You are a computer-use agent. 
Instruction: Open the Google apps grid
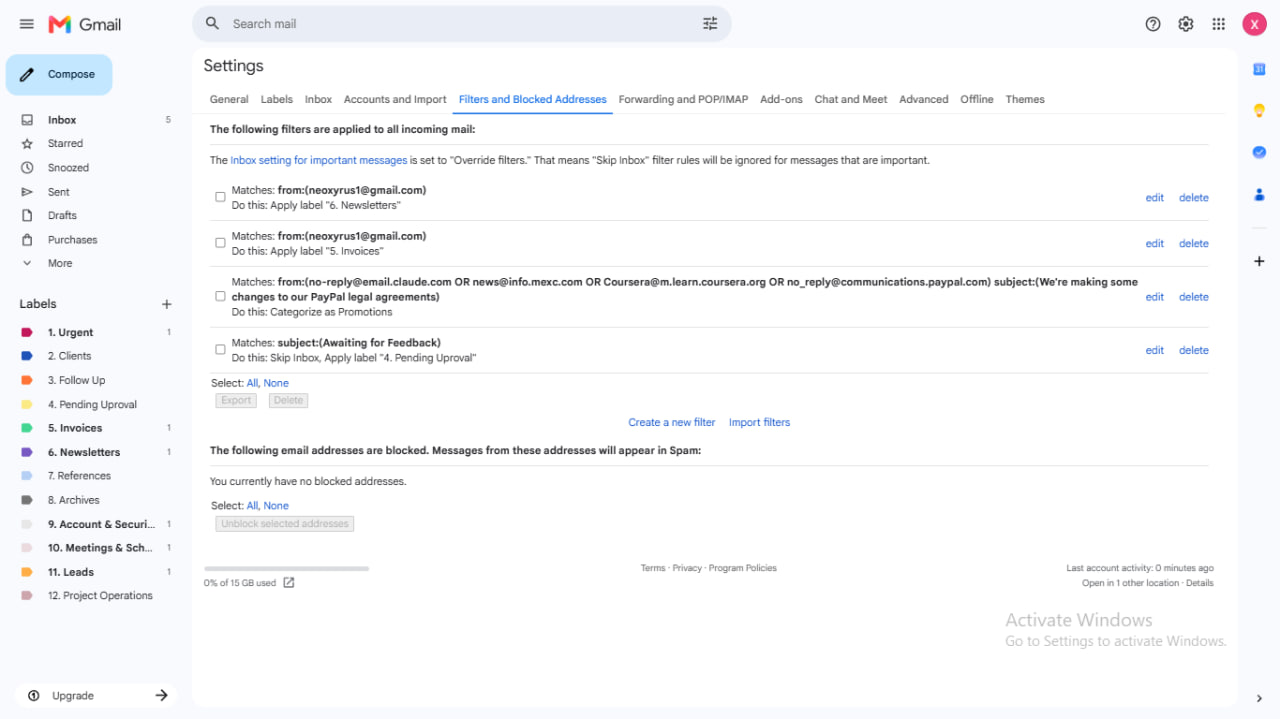[1218, 24]
